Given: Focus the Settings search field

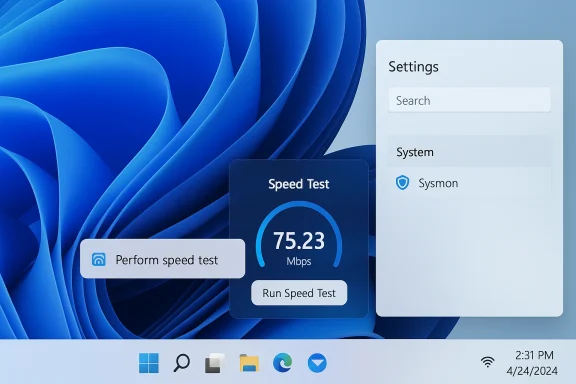Looking at the screenshot, I should click(x=469, y=100).
